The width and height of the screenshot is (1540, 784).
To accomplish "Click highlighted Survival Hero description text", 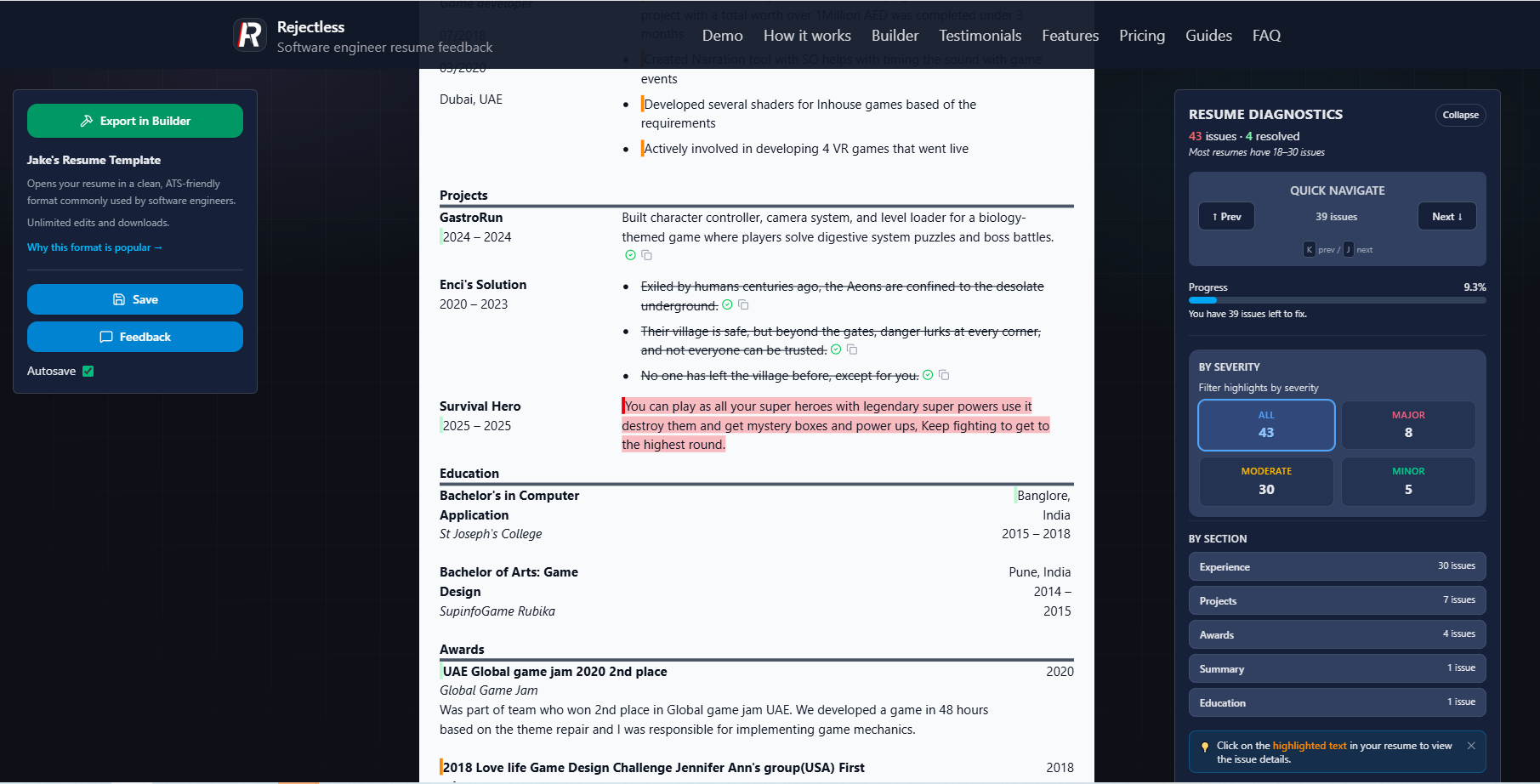I will tap(835, 425).
